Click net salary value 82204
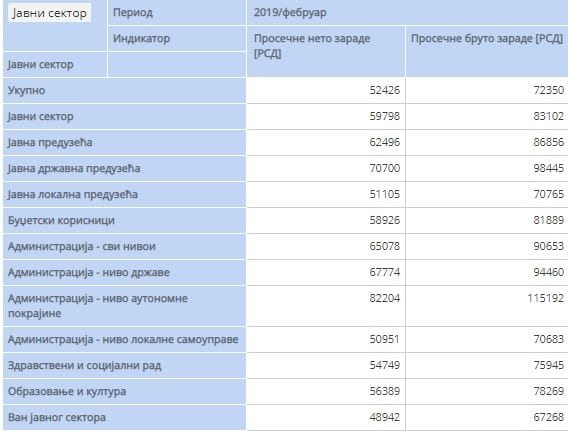The width and height of the screenshot is (568, 431). tap(385, 298)
